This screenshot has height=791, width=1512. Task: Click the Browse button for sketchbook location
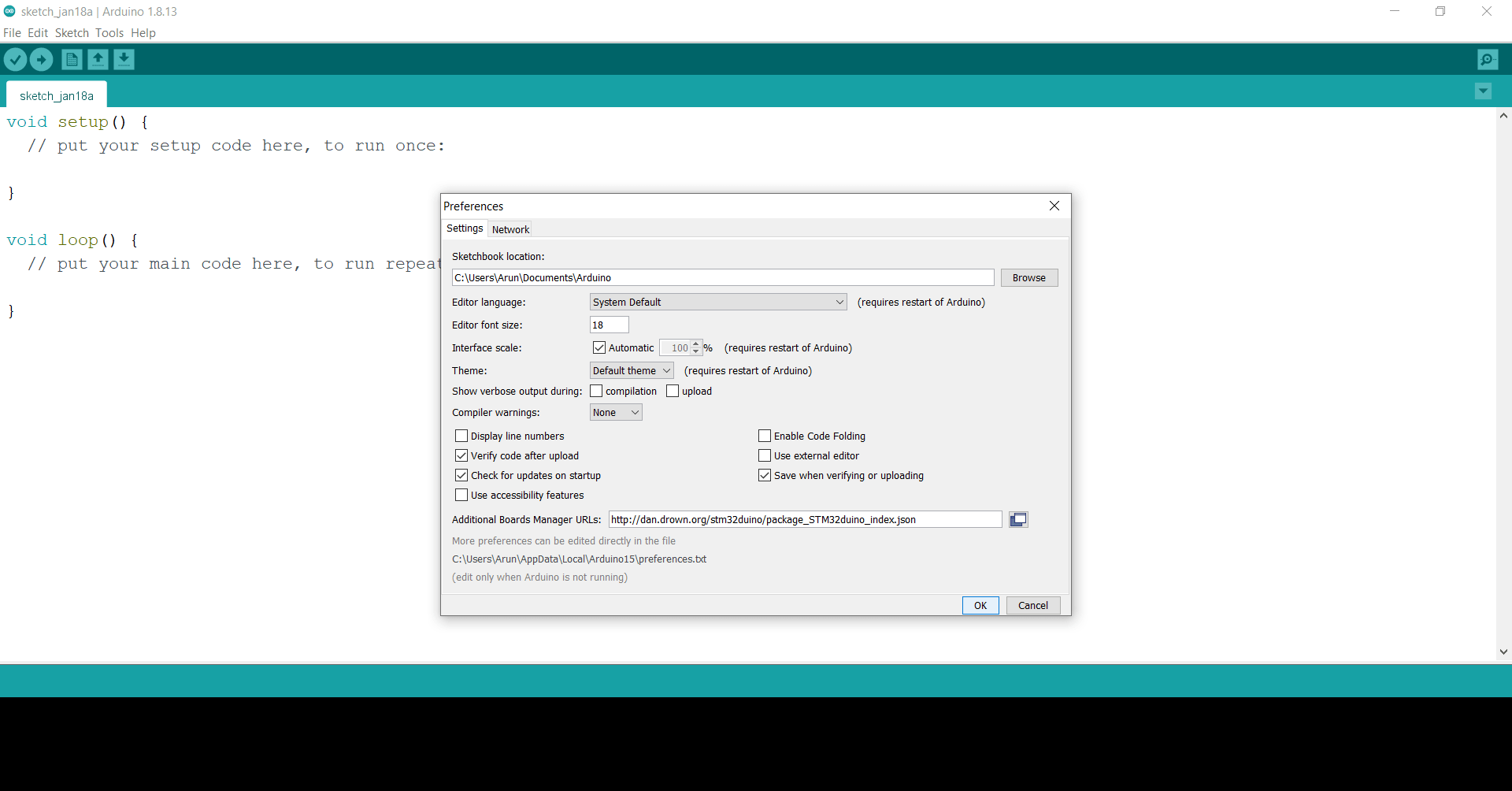coord(1029,277)
